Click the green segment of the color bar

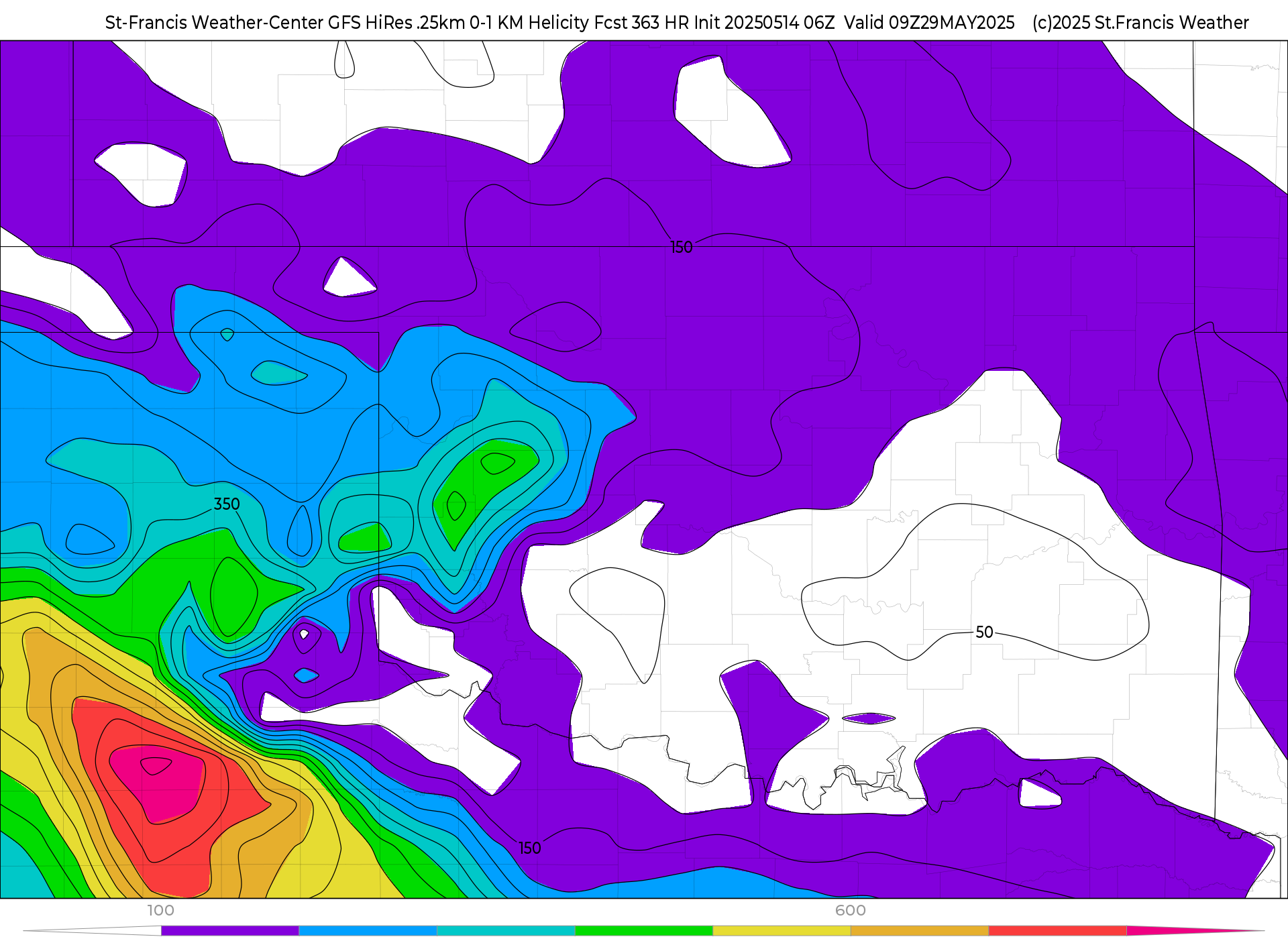point(643,931)
